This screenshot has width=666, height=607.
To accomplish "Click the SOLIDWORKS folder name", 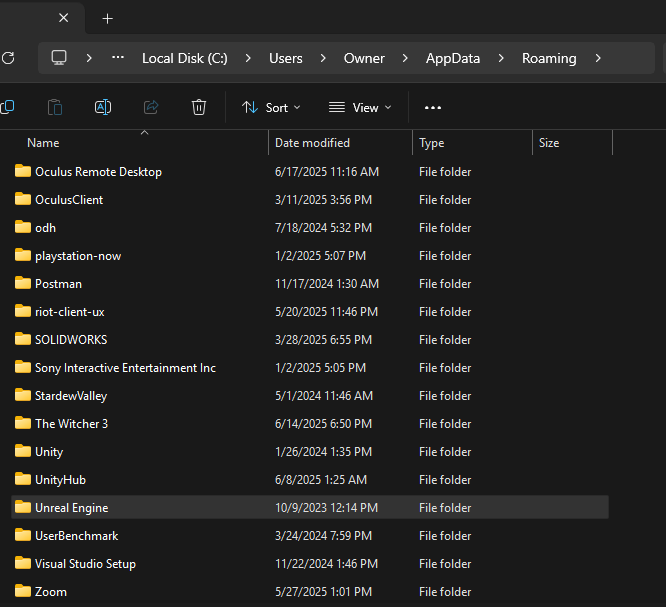I will [71, 340].
